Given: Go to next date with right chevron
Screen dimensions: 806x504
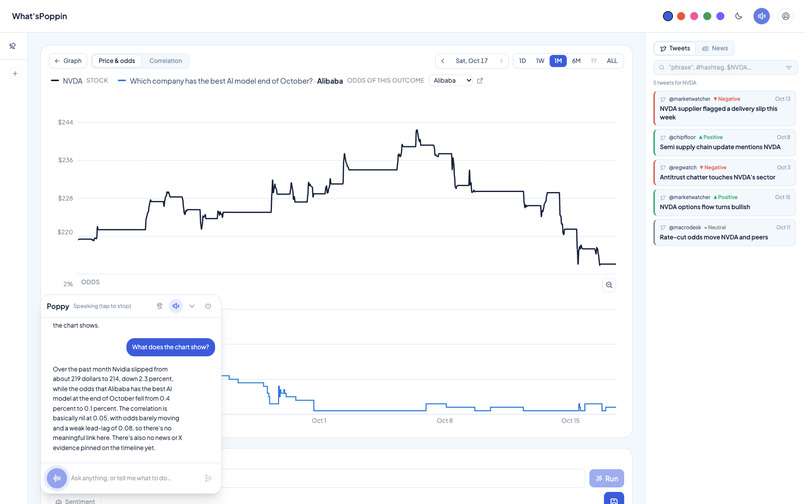Looking at the screenshot, I should [x=501, y=61].
